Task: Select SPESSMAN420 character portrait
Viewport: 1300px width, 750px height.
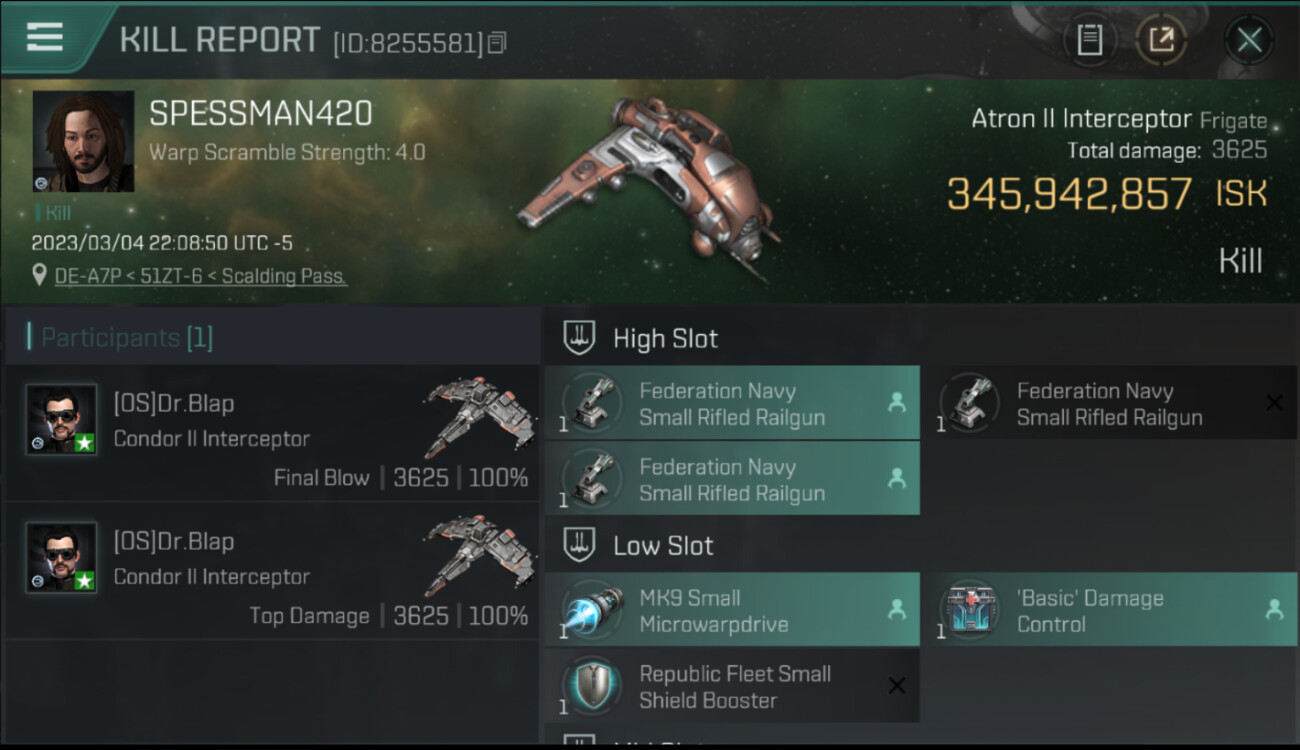Action: [x=83, y=141]
